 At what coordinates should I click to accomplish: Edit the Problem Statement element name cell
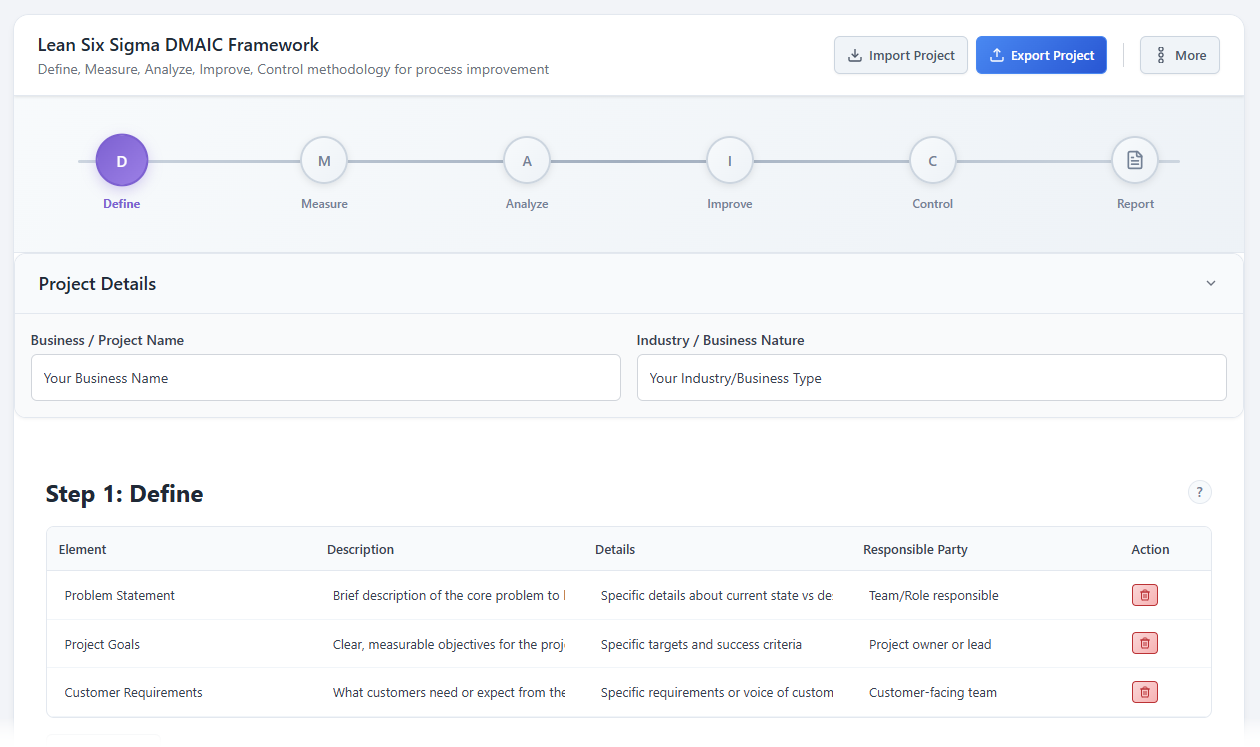tap(180, 595)
